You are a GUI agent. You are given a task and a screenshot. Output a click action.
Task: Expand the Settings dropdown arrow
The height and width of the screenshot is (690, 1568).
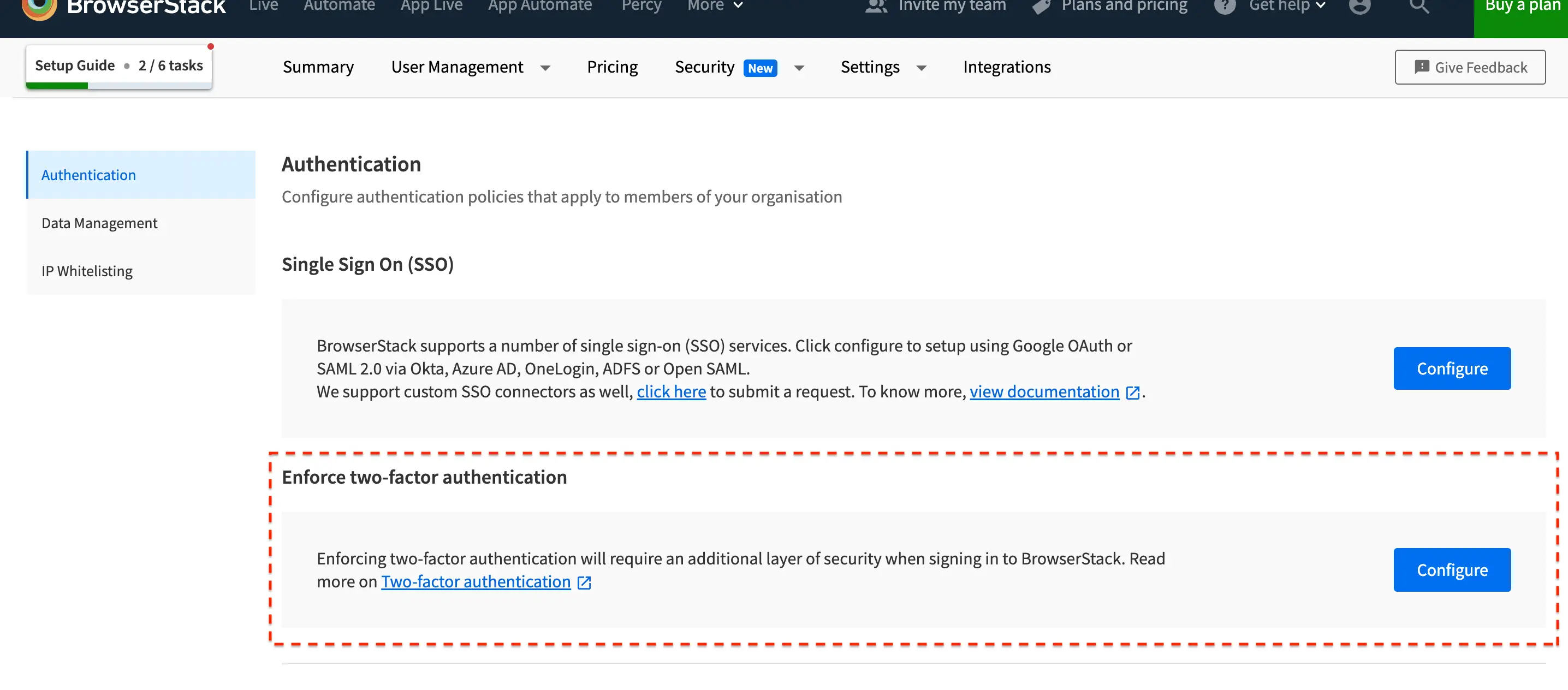tap(922, 68)
